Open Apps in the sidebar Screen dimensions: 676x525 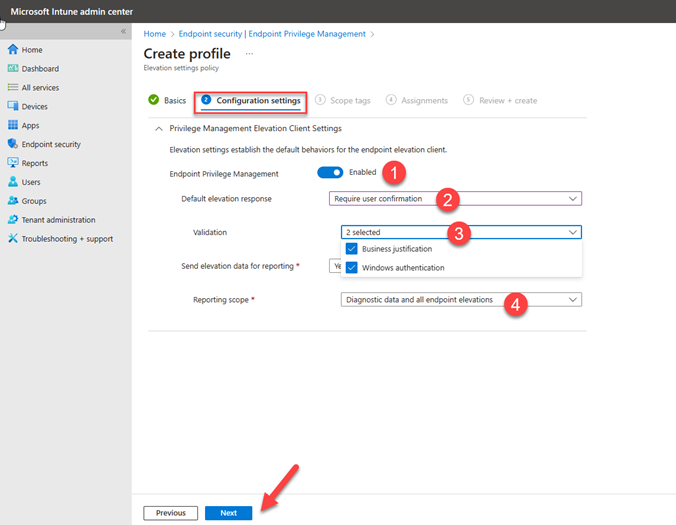pyautogui.click(x=30, y=125)
